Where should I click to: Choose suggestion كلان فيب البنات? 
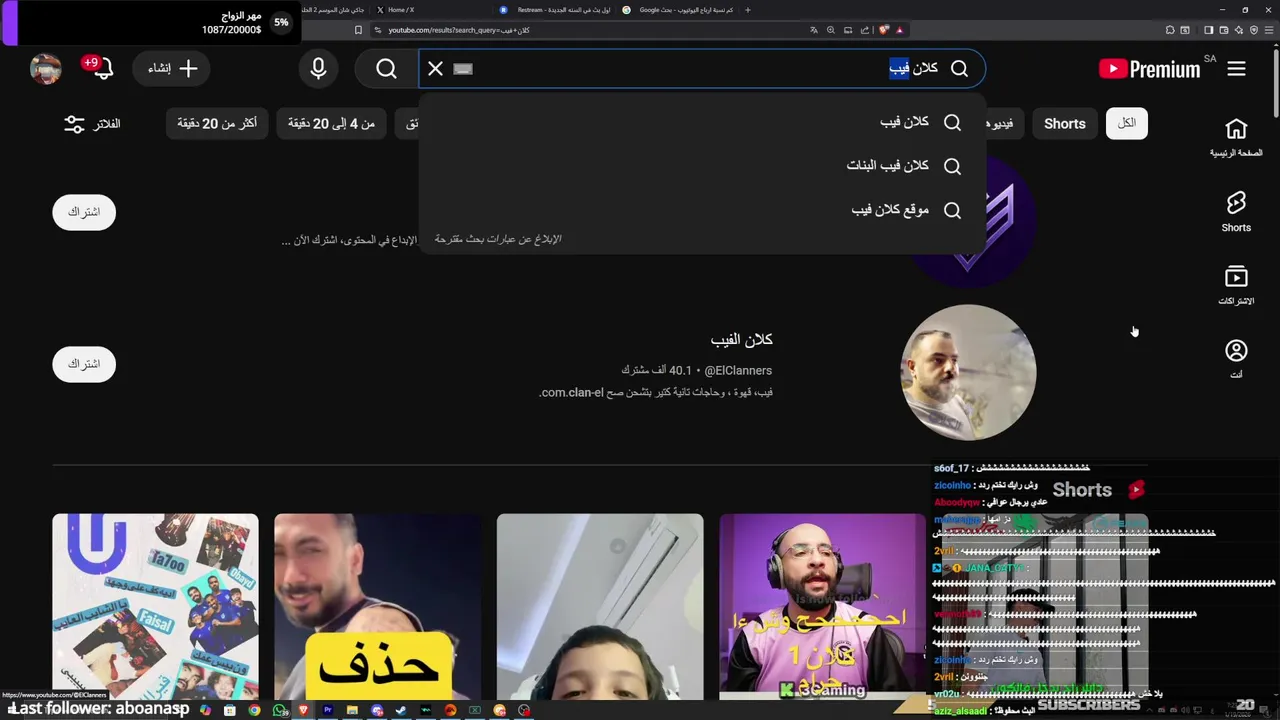(x=702, y=166)
